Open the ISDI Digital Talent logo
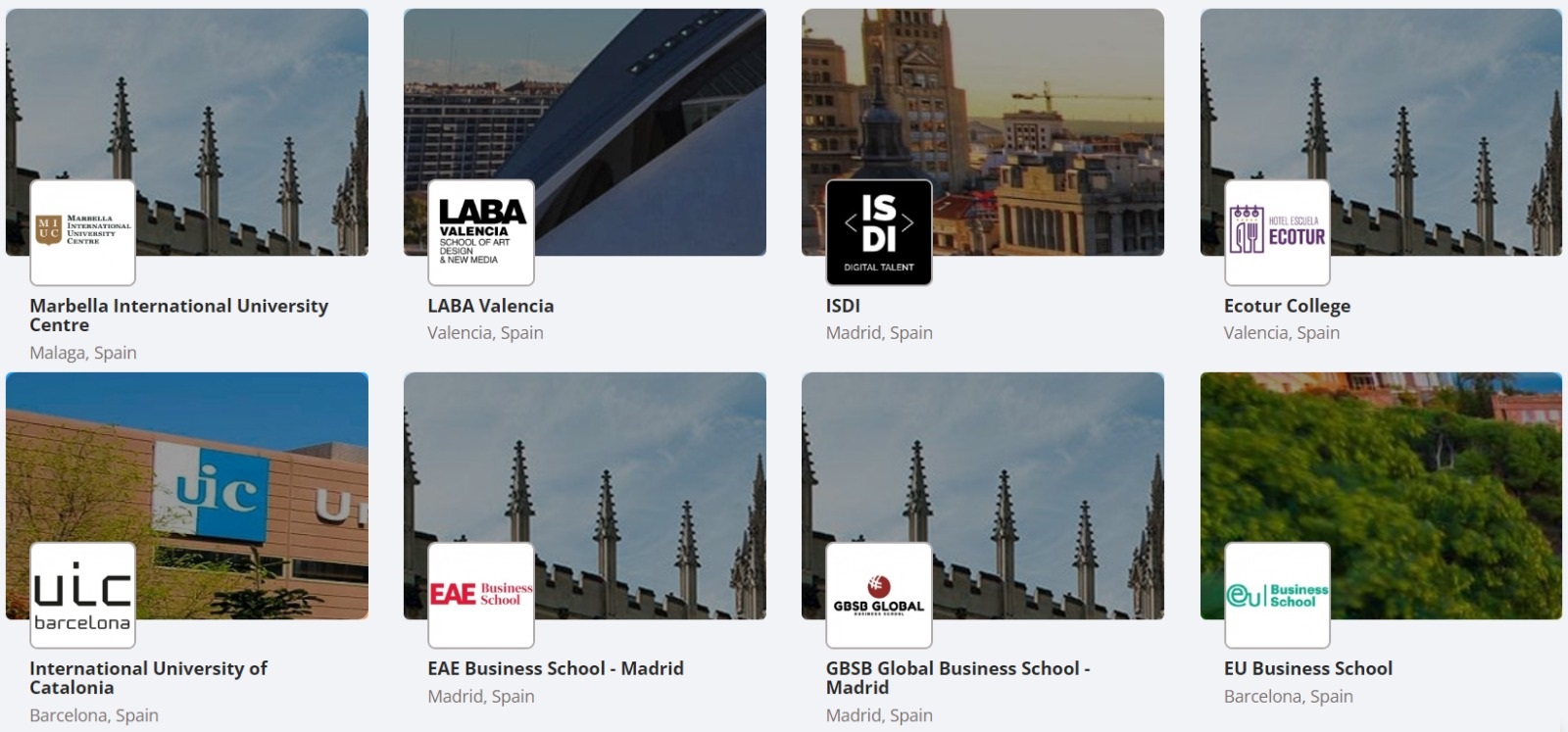The image size is (1568, 732). (879, 232)
